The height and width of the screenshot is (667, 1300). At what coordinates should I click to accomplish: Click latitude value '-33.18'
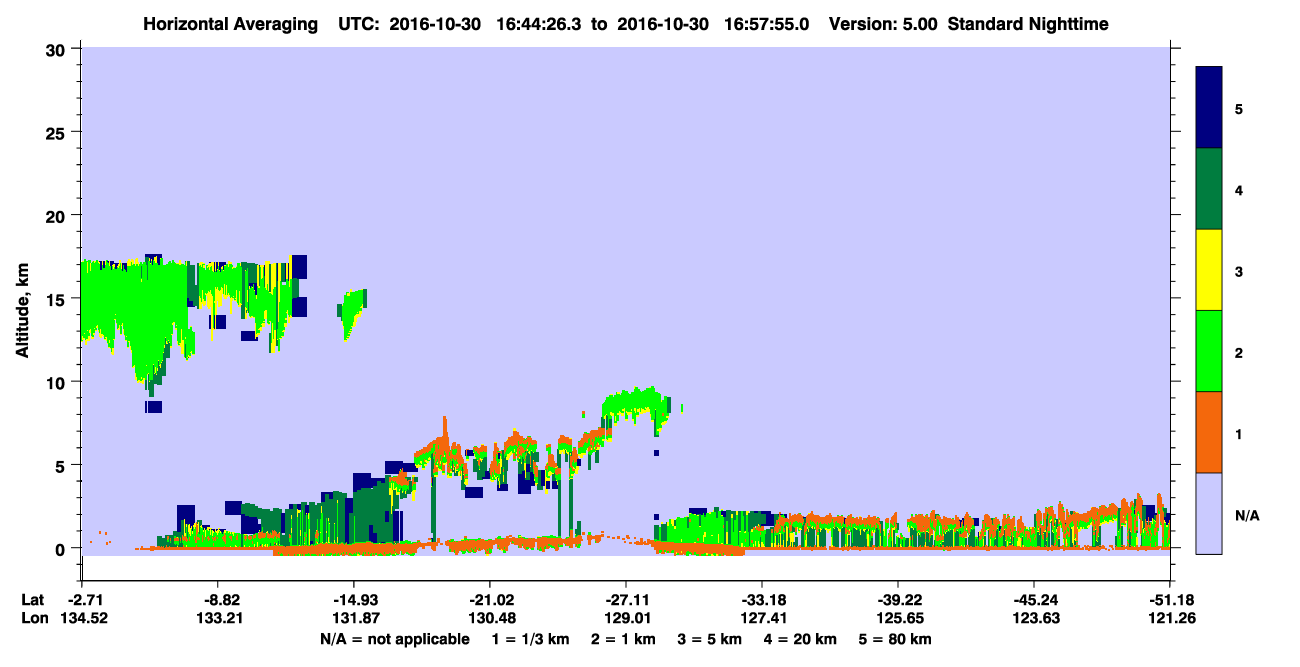(762, 600)
